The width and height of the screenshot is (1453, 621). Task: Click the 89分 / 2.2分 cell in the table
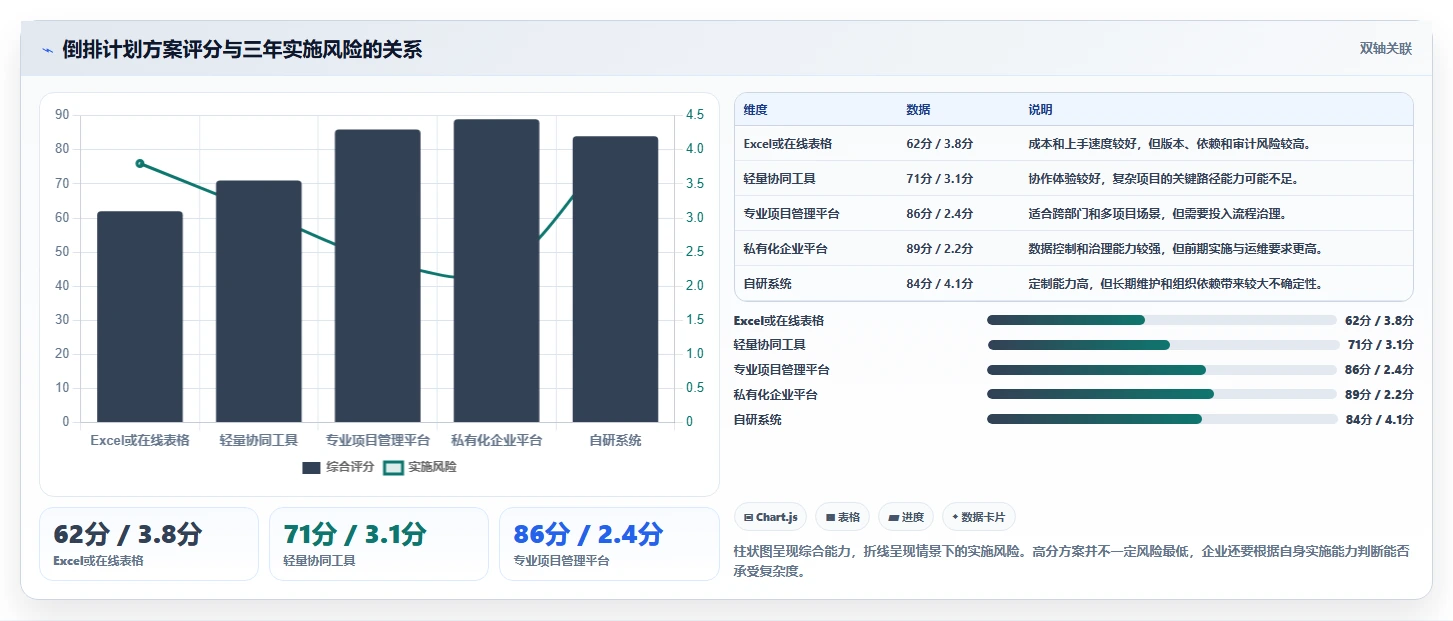940,249
